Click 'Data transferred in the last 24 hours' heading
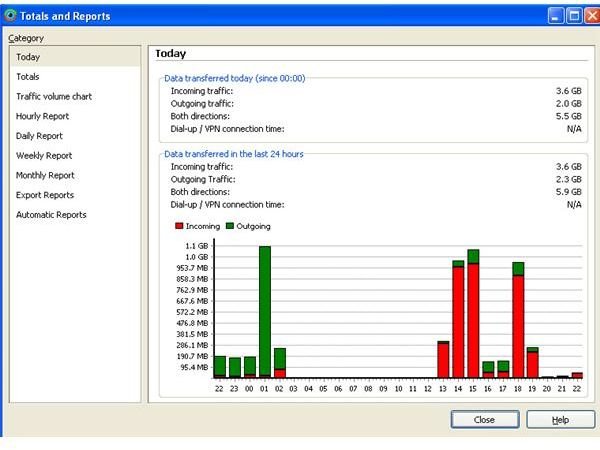This screenshot has width=600, height=450. 234,154
